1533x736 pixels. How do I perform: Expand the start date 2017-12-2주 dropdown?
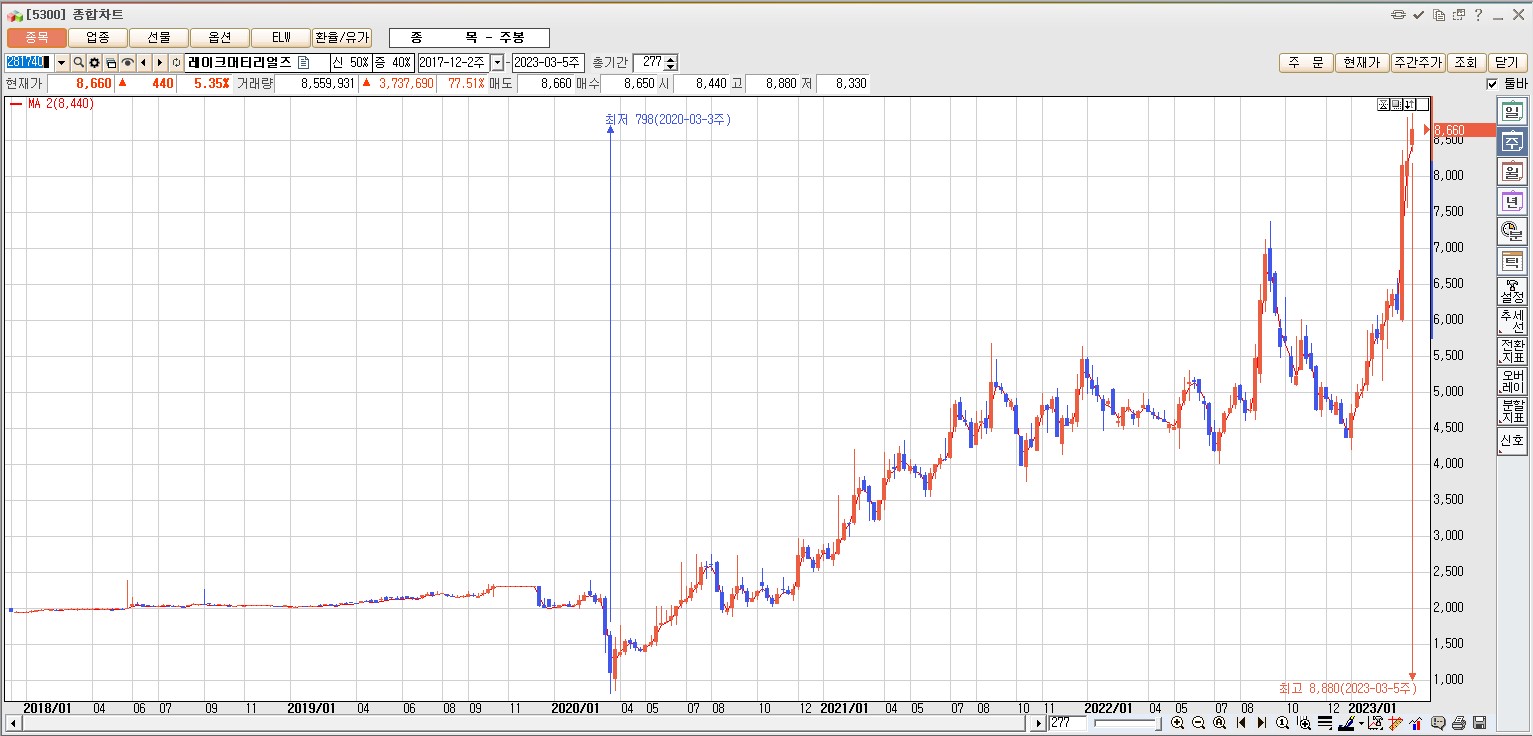point(497,62)
